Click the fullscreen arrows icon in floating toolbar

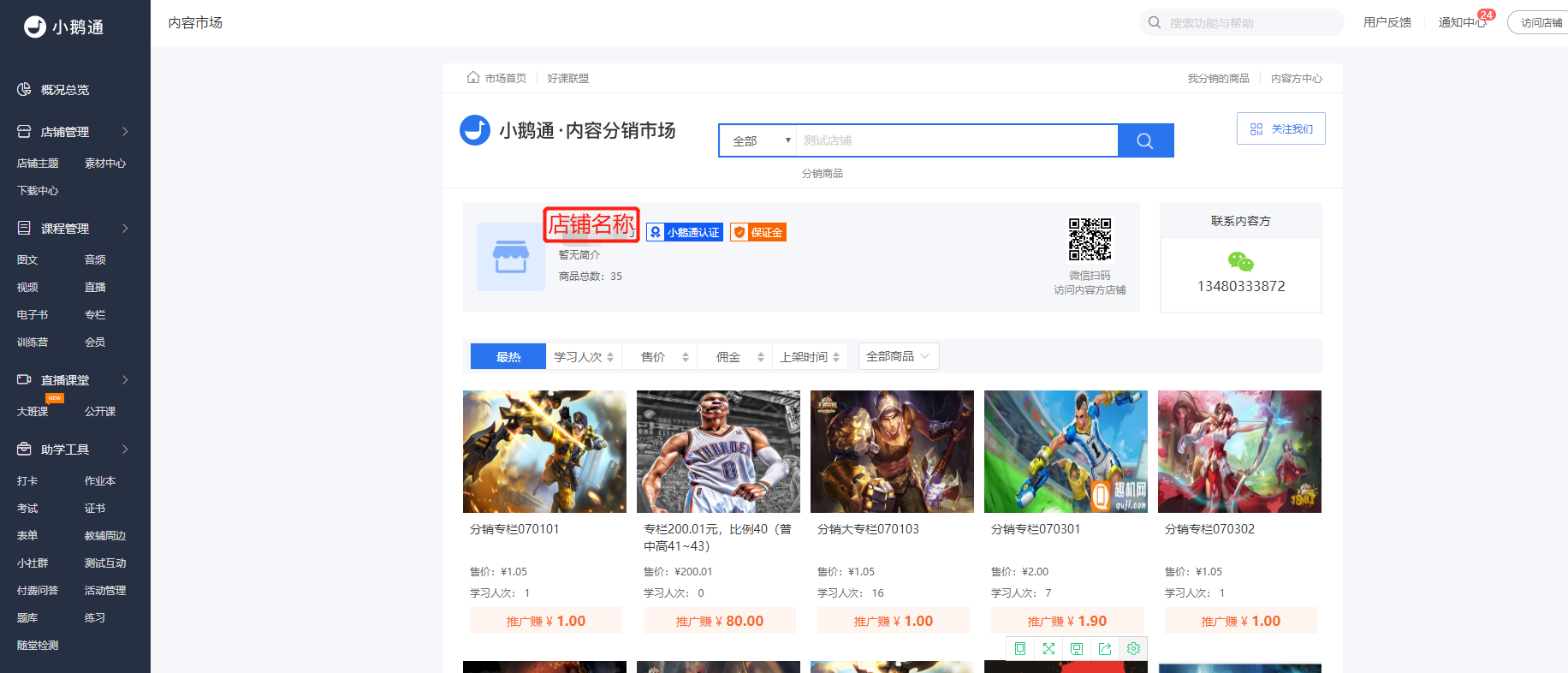click(1048, 649)
